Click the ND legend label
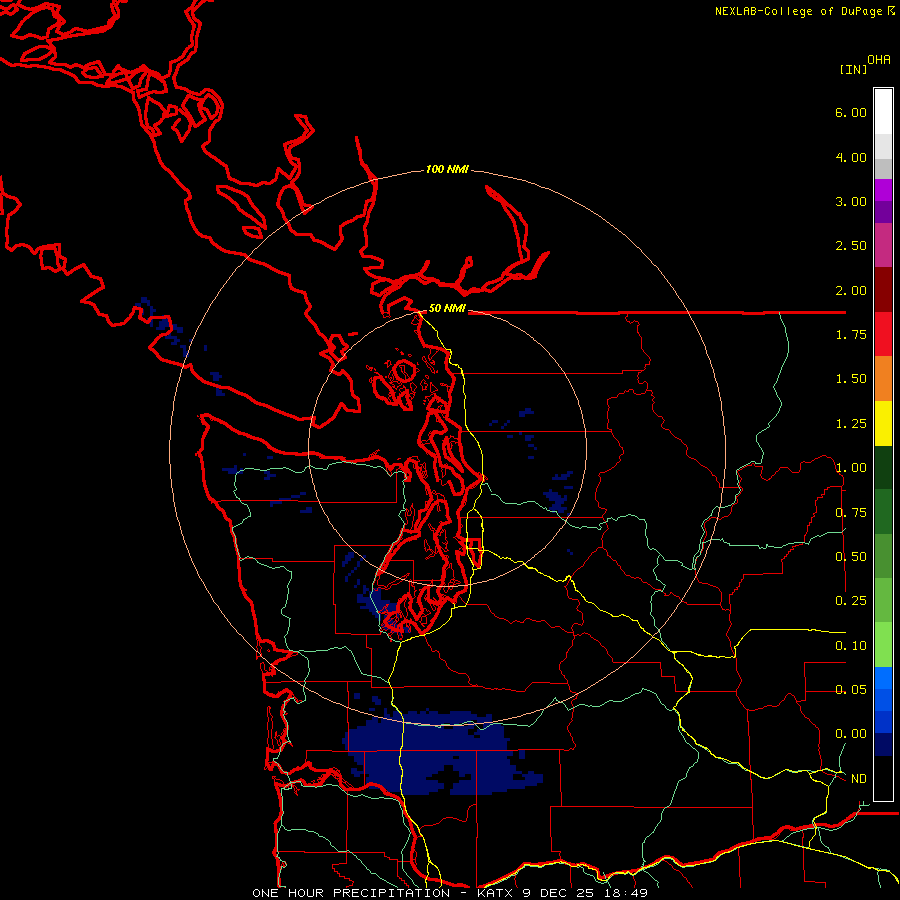 tap(859, 779)
